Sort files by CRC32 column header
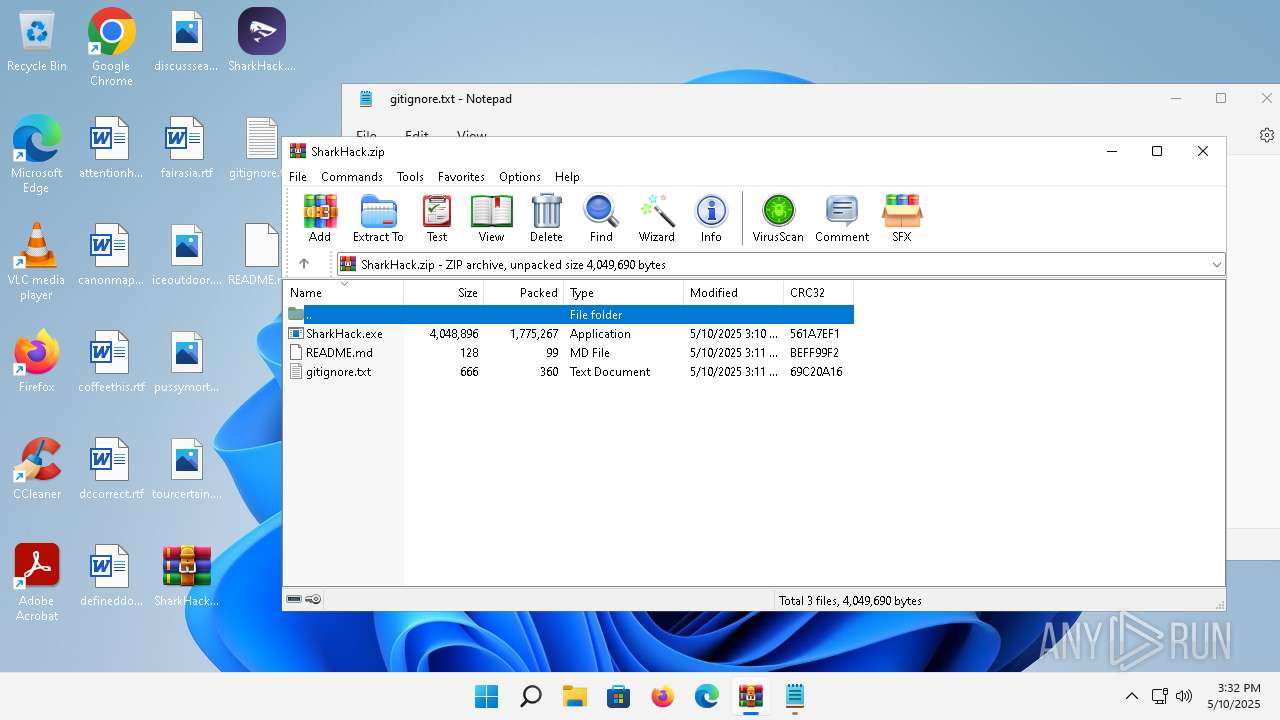This screenshot has height=720, width=1280. click(x=818, y=293)
